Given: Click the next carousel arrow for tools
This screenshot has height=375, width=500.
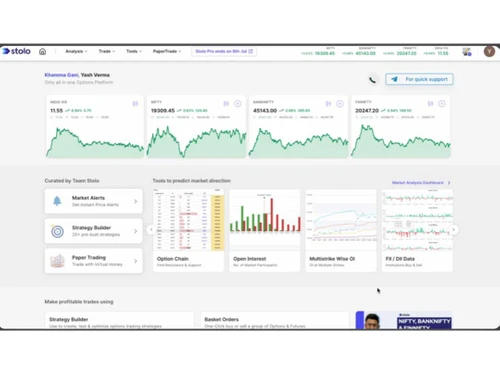Looking at the screenshot, I should (x=453, y=229).
